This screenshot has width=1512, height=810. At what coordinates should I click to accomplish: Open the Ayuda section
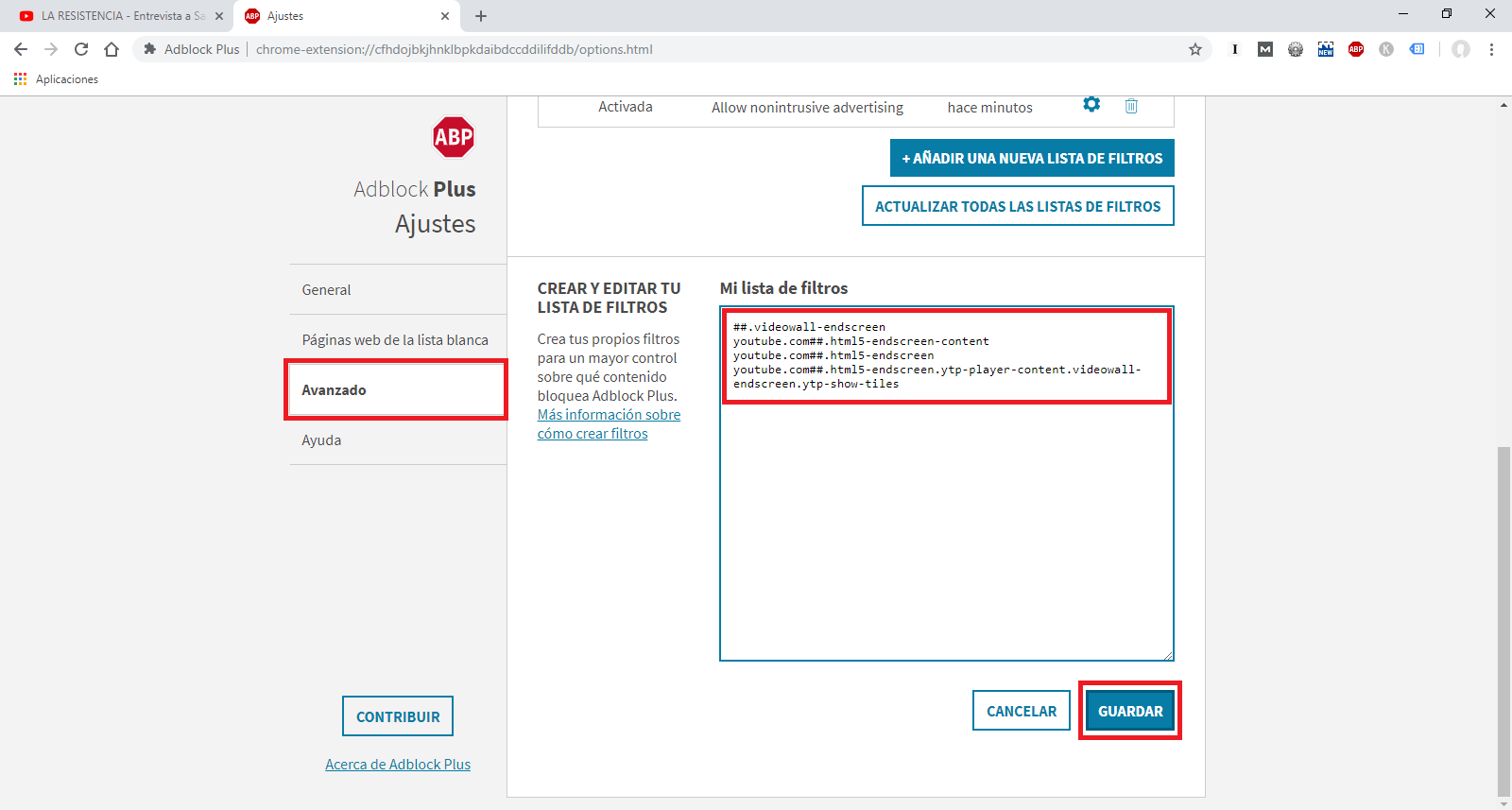tap(398, 439)
